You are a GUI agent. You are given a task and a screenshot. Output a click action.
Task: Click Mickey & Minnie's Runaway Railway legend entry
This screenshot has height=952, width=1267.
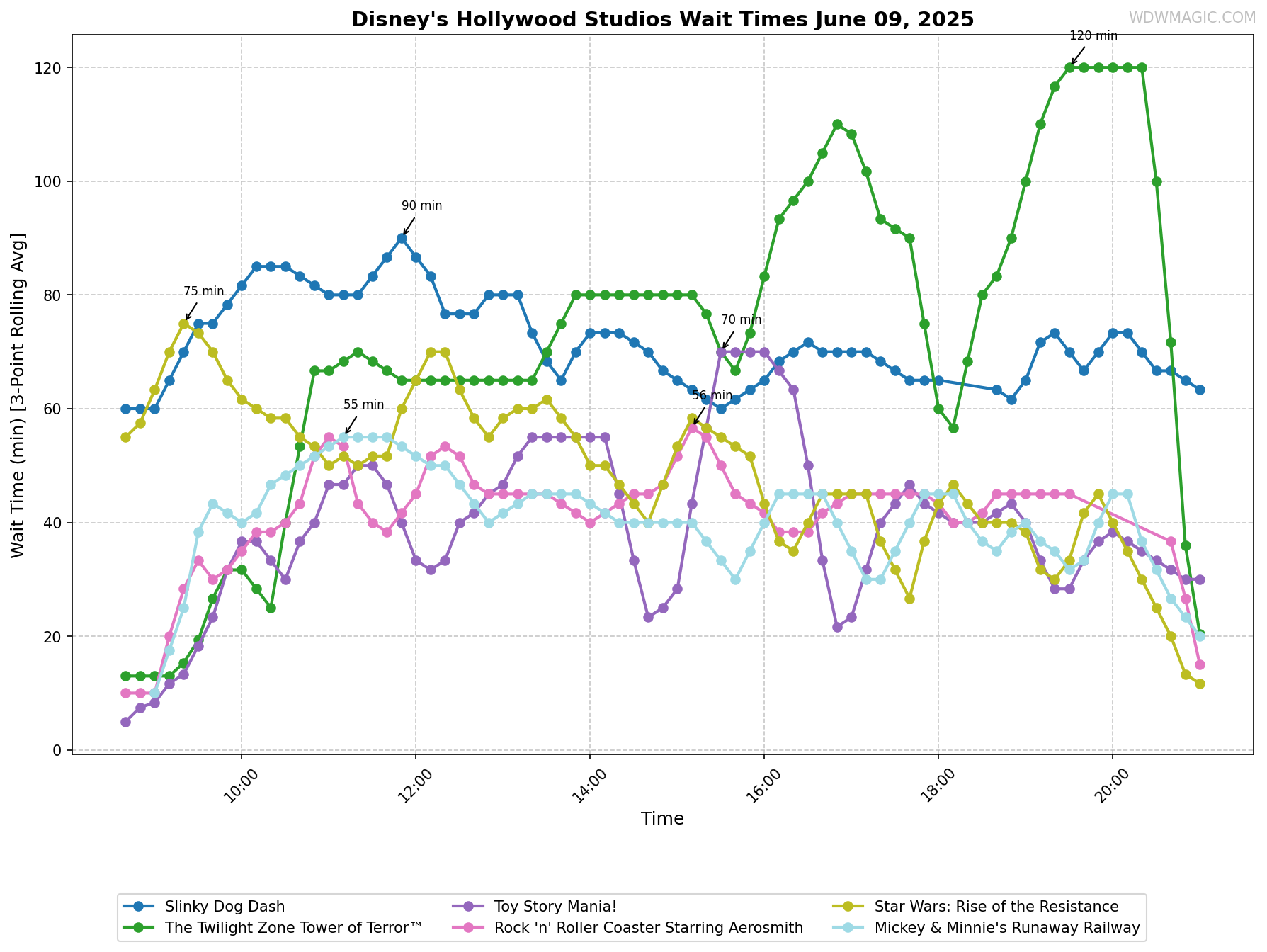pyautogui.click(x=986, y=928)
